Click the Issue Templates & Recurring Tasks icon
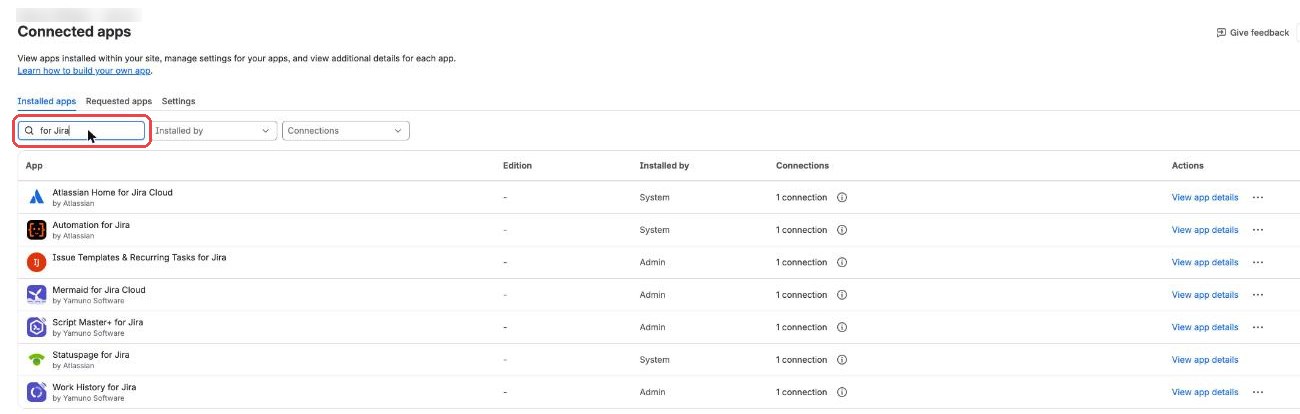The width and height of the screenshot is (1300, 414). click(36, 262)
